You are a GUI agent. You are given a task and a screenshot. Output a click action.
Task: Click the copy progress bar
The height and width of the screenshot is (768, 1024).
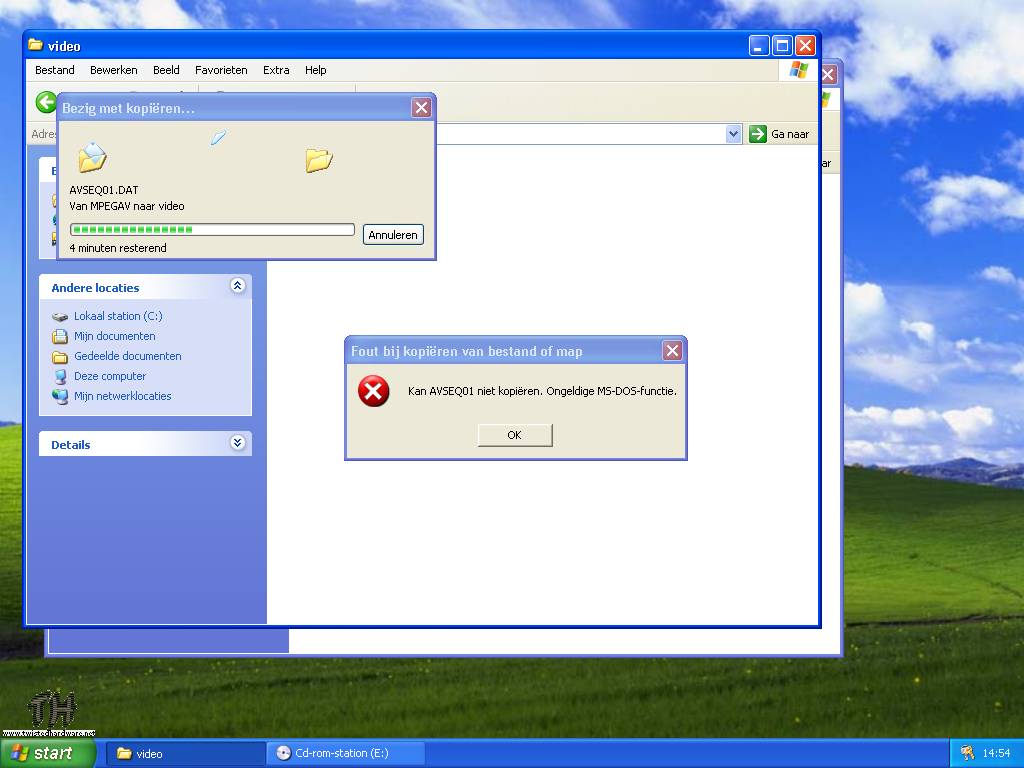tap(212, 229)
